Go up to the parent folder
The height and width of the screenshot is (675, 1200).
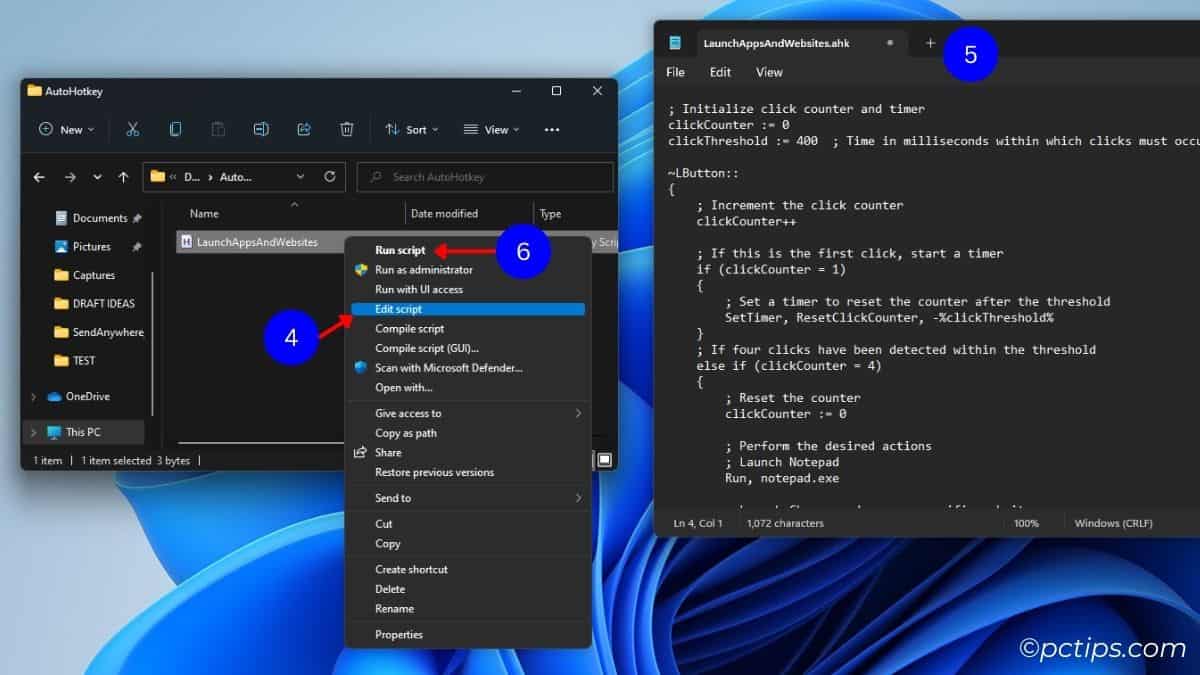tap(122, 177)
